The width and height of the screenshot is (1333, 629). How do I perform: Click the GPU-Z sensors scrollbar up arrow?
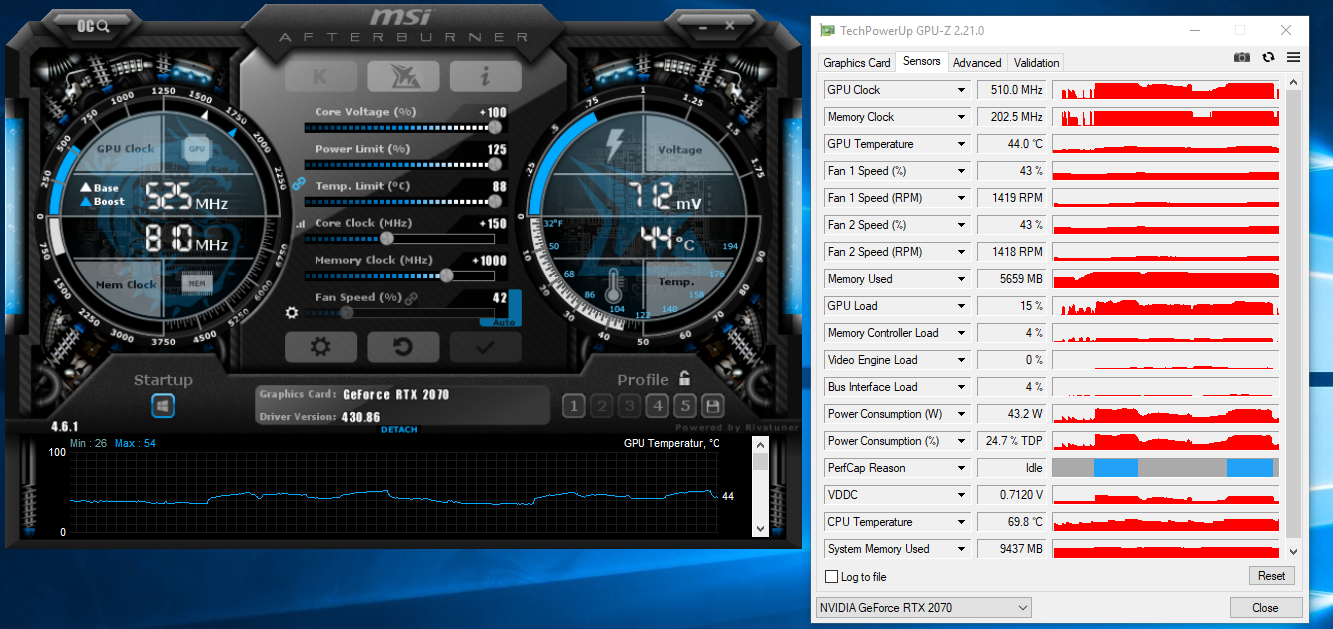click(1293, 83)
